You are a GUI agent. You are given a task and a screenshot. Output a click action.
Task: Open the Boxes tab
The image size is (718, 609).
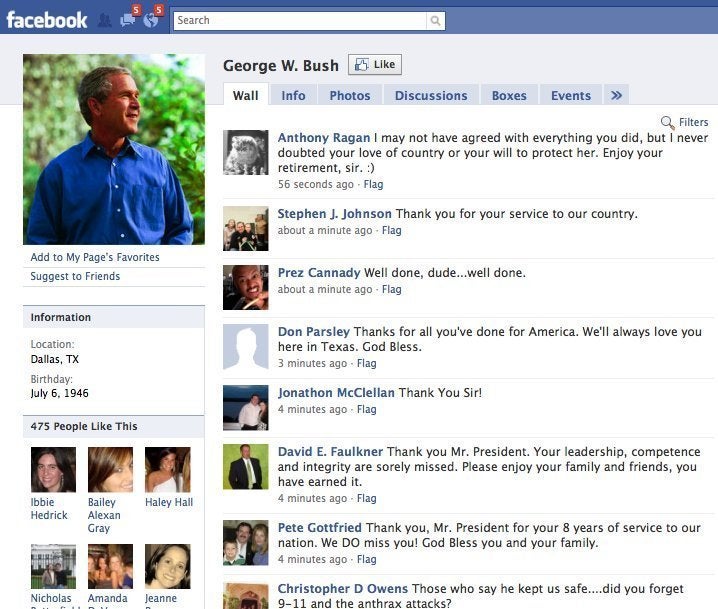coord(509,95)
